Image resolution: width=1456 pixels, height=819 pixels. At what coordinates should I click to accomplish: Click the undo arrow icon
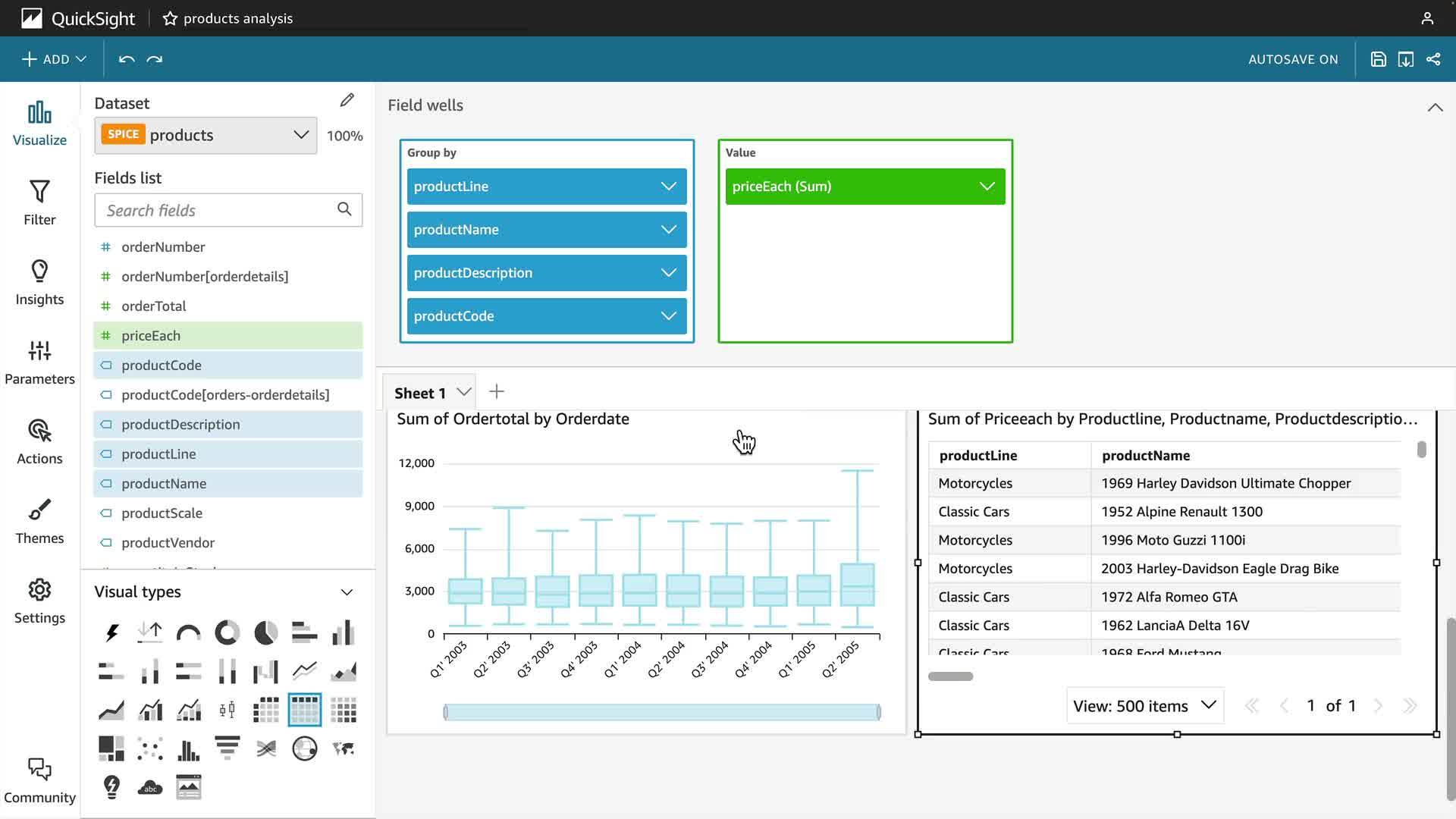[127, 59]
